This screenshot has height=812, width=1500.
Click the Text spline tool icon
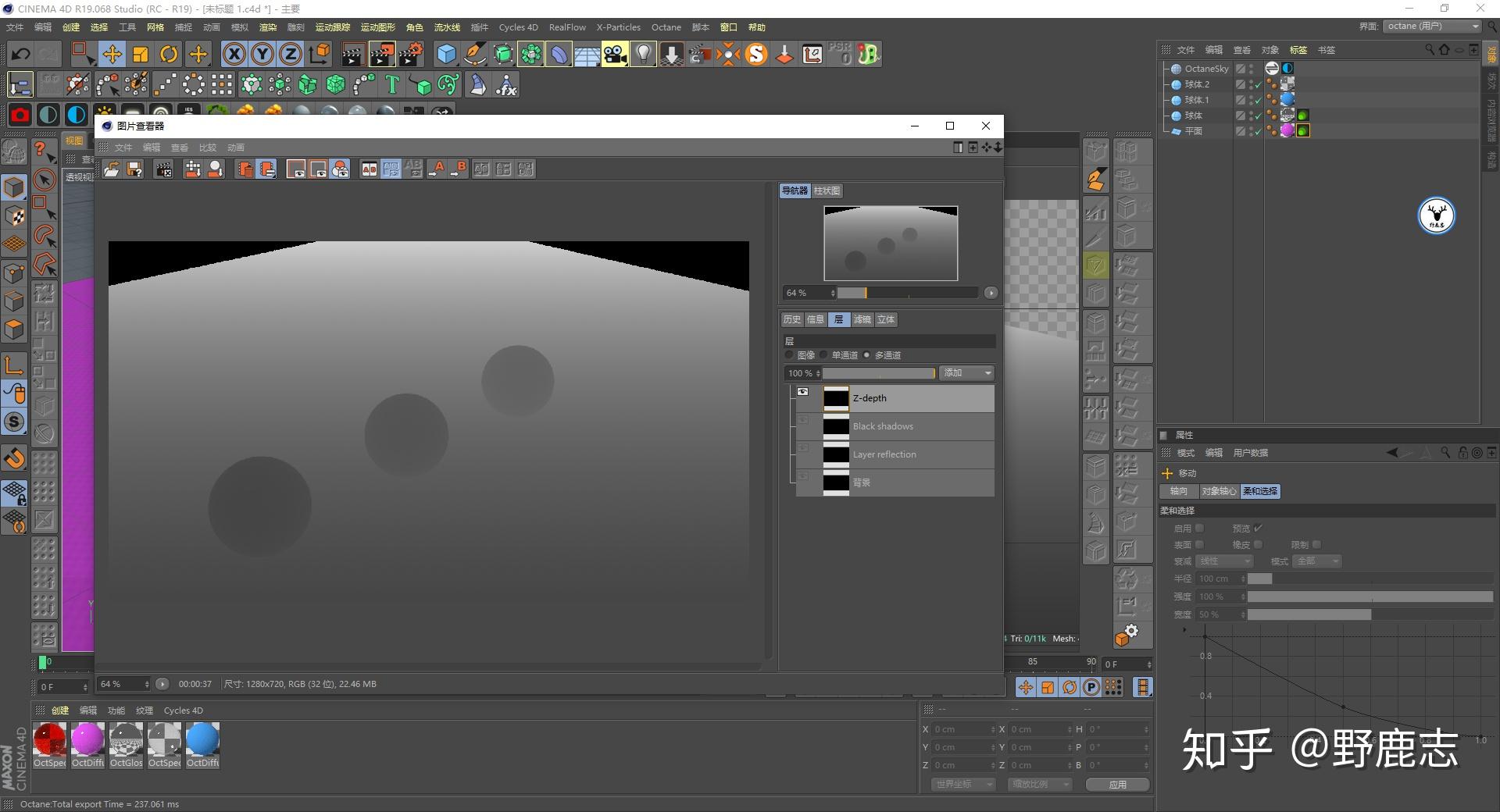(x=392, y=84)
